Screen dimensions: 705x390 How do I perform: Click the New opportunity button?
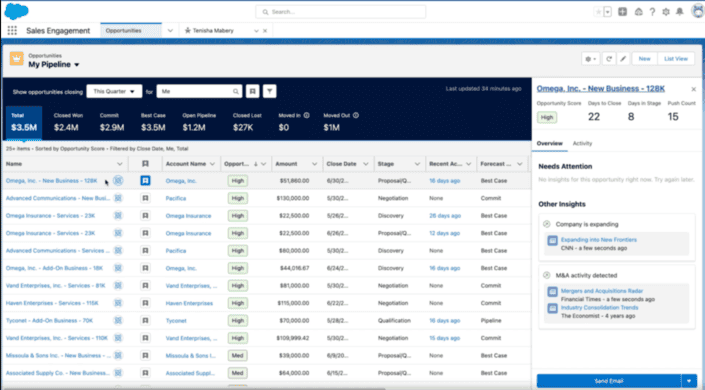(645, 59)
